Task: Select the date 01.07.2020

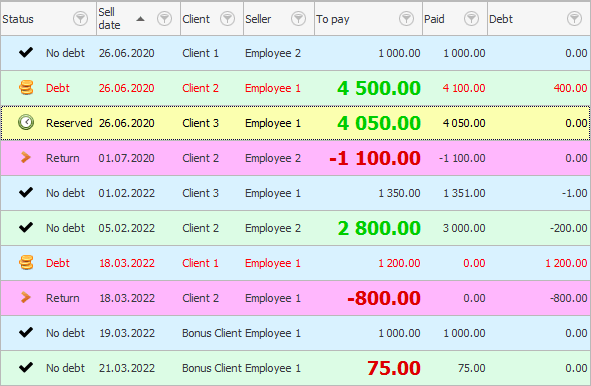Action: click(126, 158)
